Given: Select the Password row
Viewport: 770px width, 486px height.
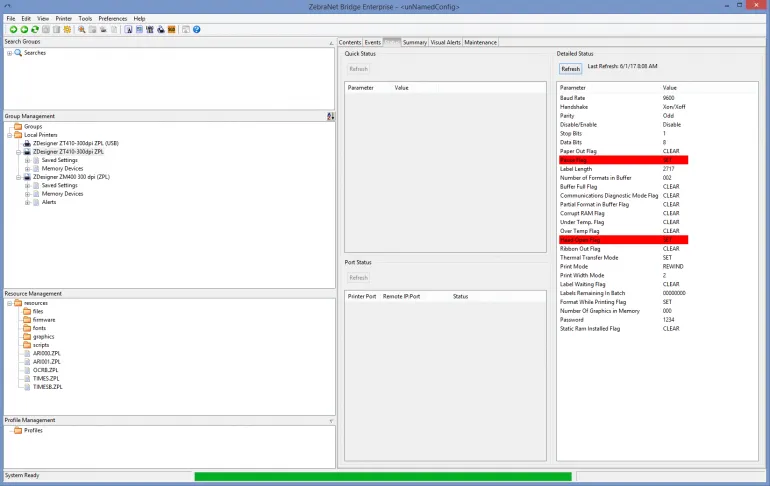Looking at the screenshot, I should [624, 320].
